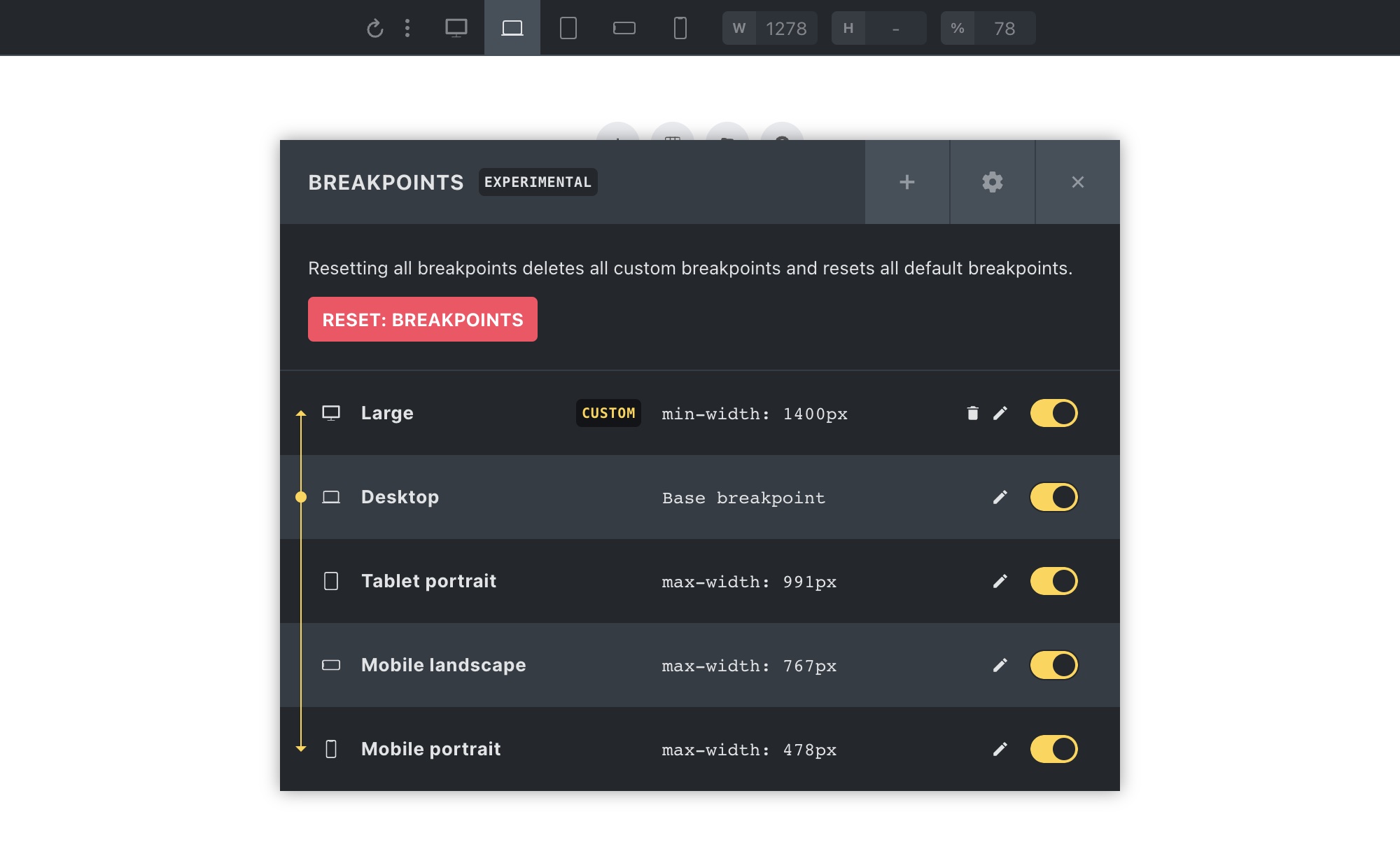1400x868 pixels.
Task: Open the three-dot options menu
Action: click(x=407, y=28)
